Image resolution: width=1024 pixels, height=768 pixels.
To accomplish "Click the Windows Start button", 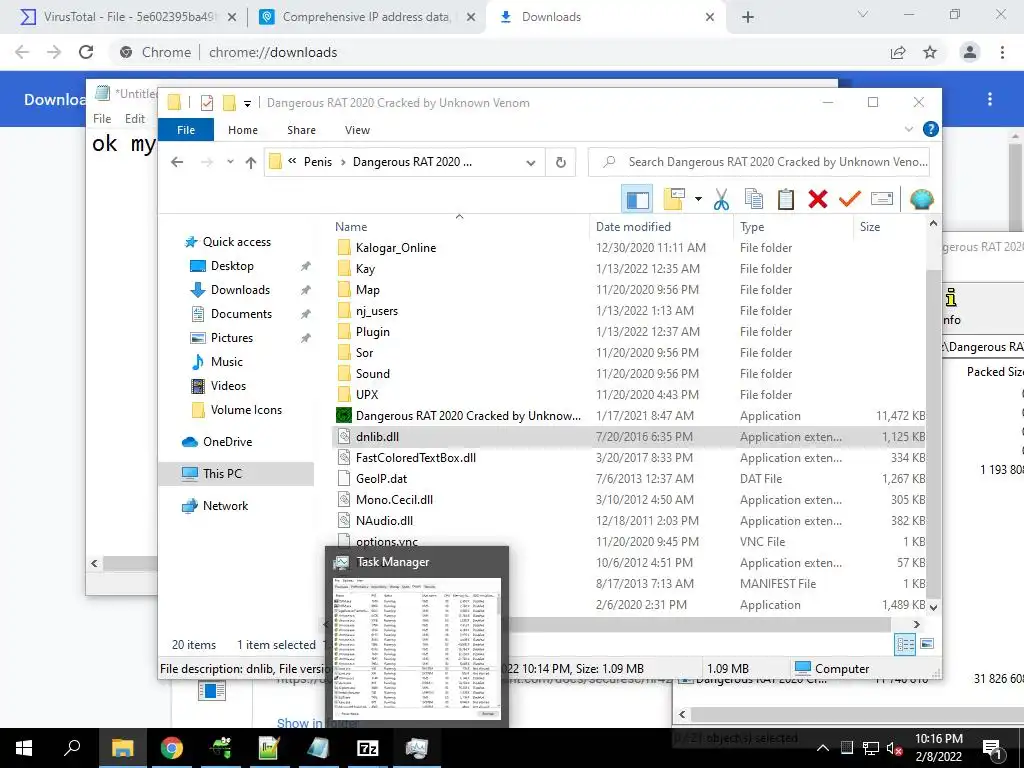I will click(24, 748).
